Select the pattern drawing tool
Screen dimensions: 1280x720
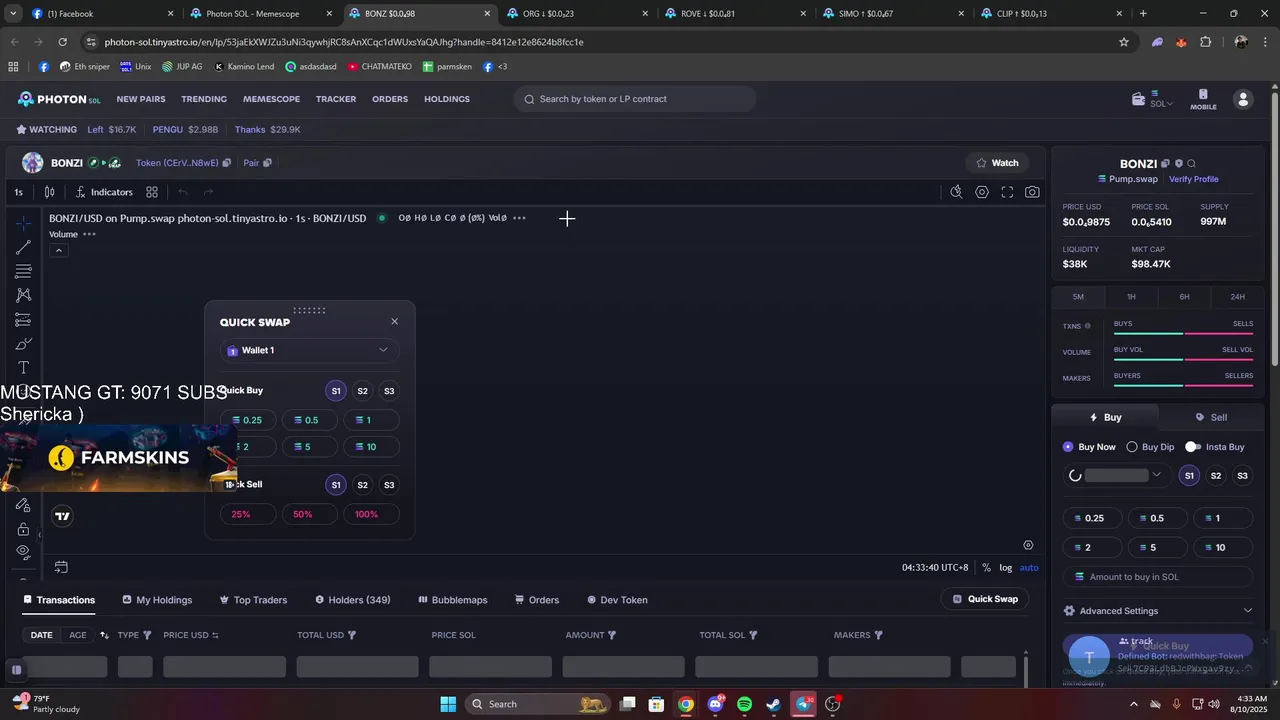(x=23, y=295)
